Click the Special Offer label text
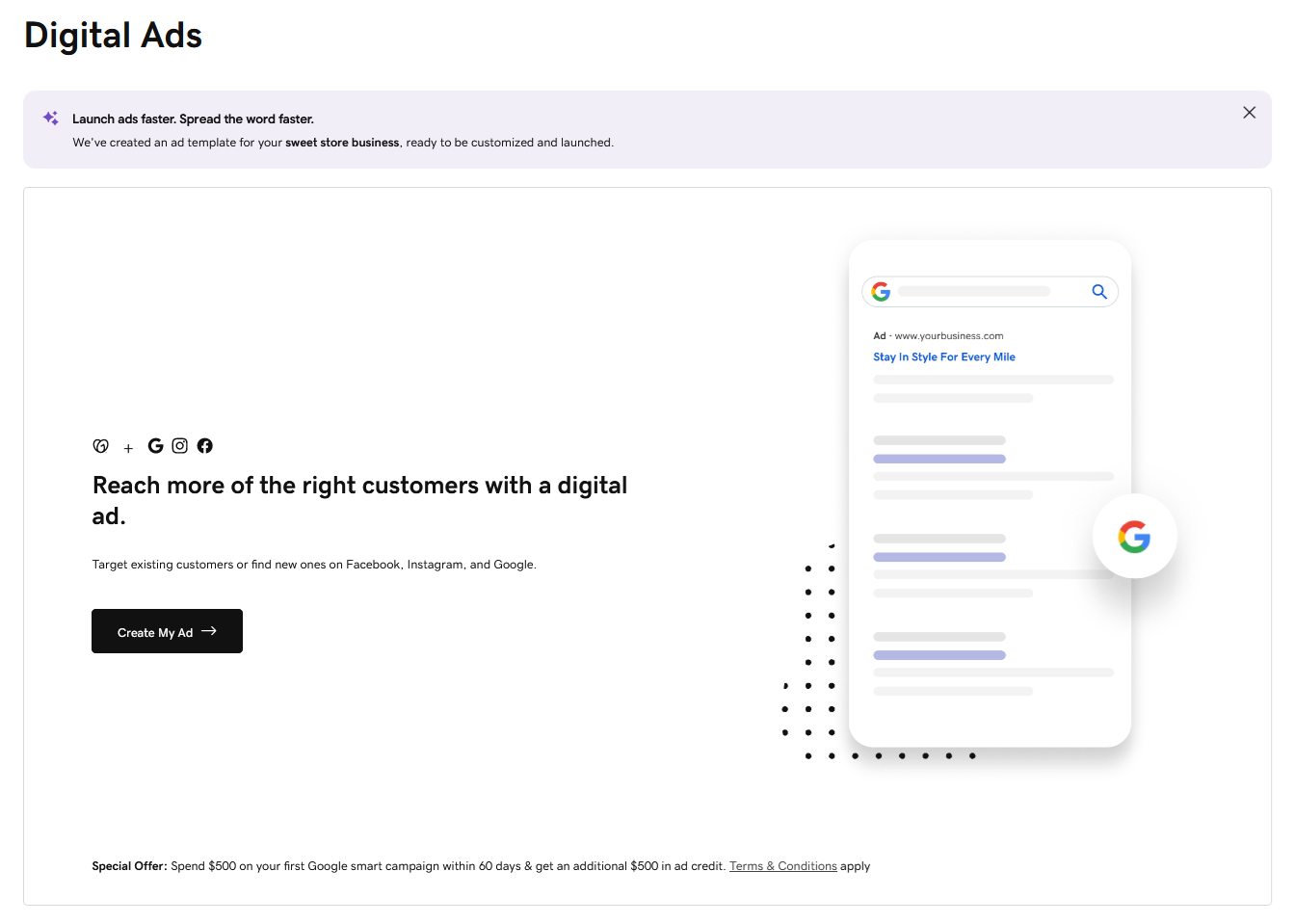Viewport: 1295px width, 924px height. 129,866
